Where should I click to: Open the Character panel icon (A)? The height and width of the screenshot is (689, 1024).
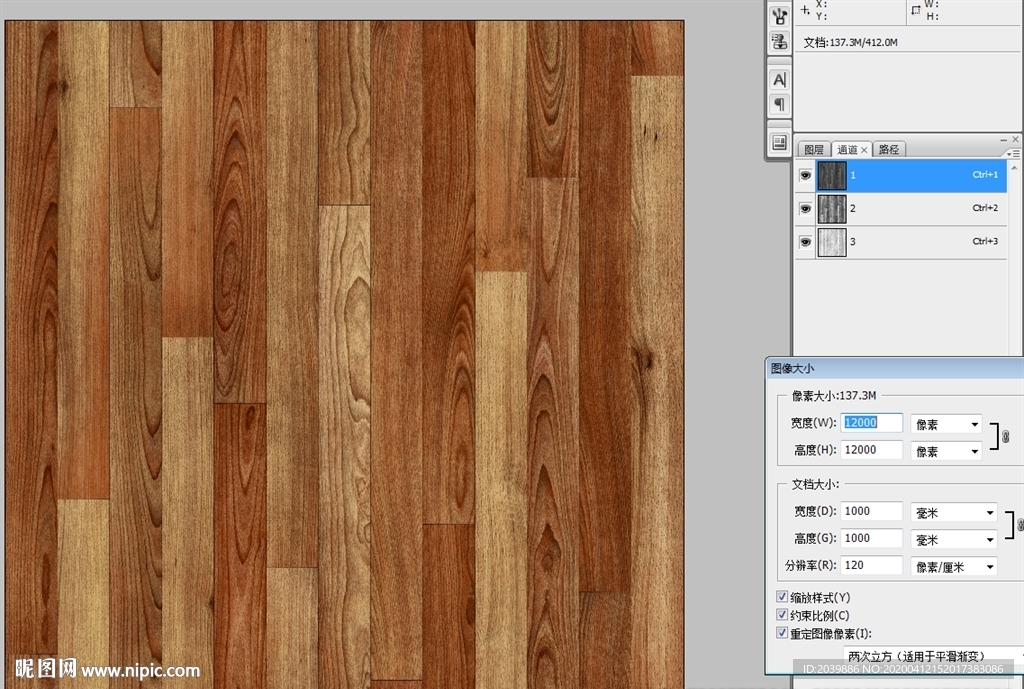pos(779,79)
